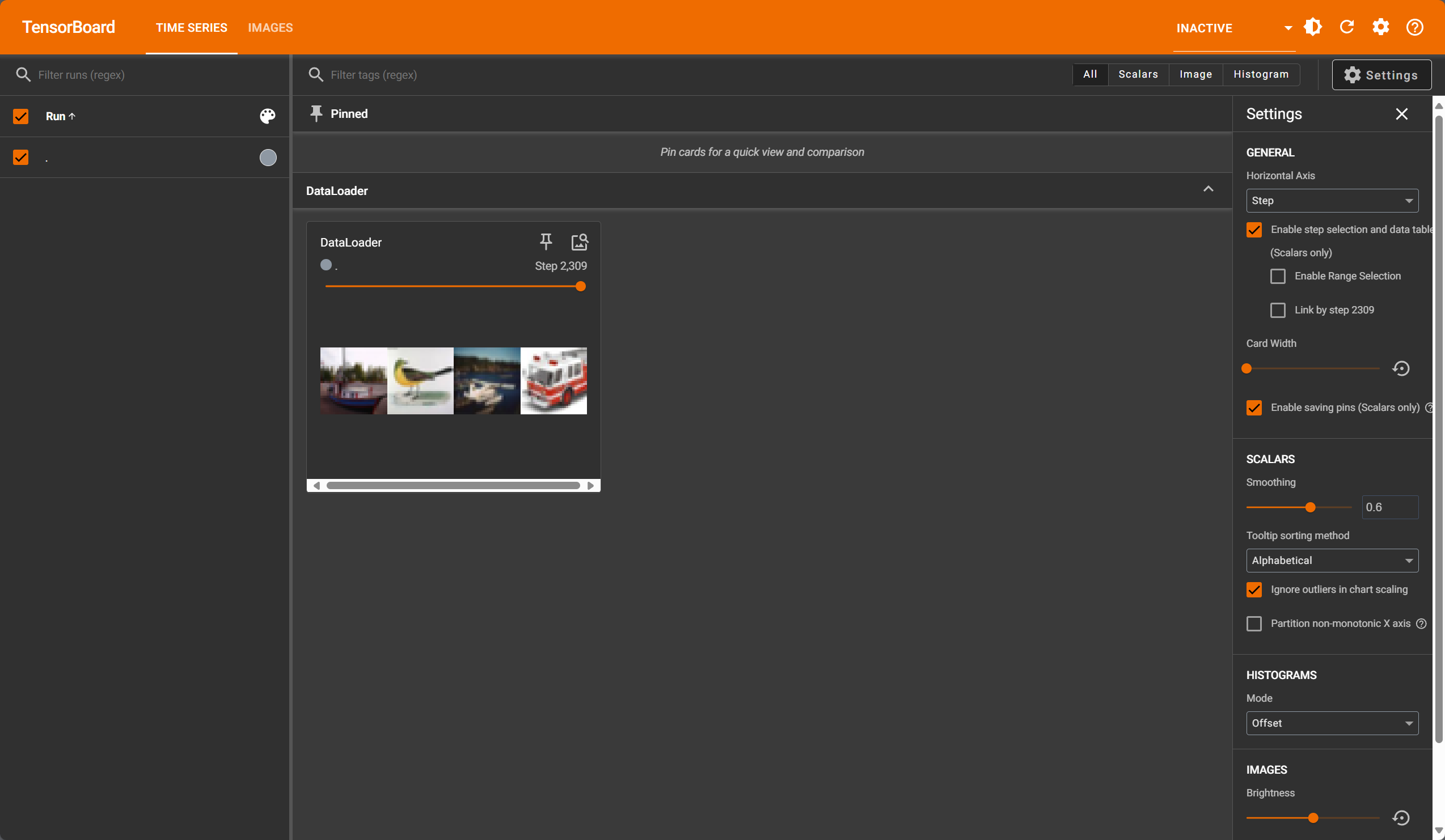Toggle actual image size on DataLoader card

pyautogui.click(x=579, y=242)
